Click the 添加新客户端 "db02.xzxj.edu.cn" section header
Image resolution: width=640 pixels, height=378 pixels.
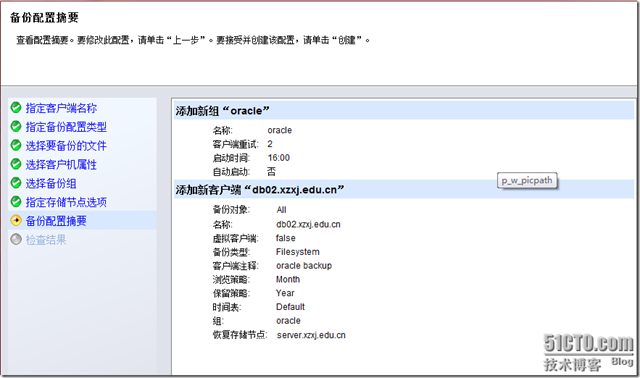[404, 190]
